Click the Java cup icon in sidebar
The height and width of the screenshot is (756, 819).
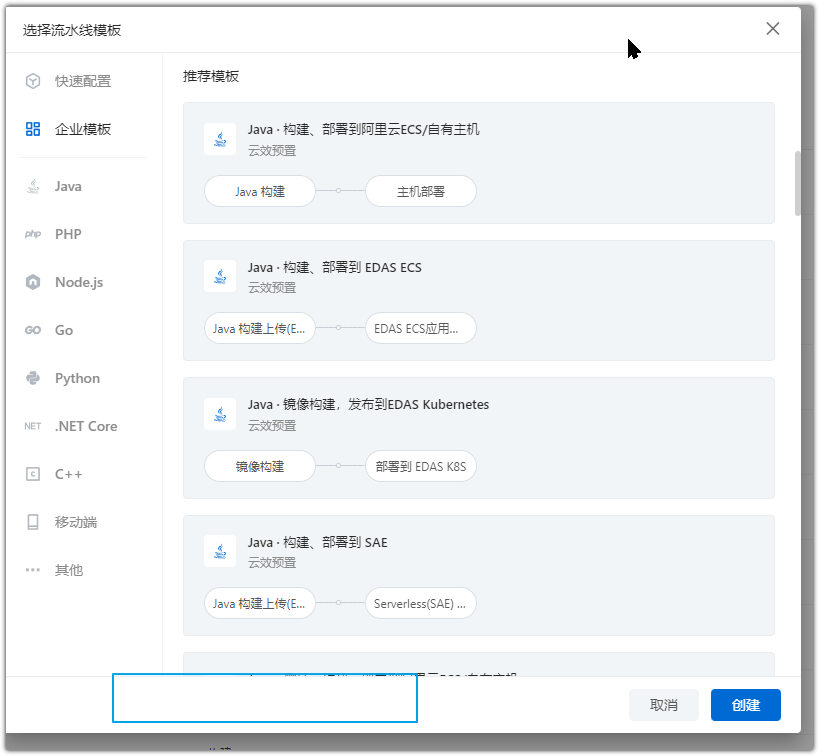coord(33,187)
